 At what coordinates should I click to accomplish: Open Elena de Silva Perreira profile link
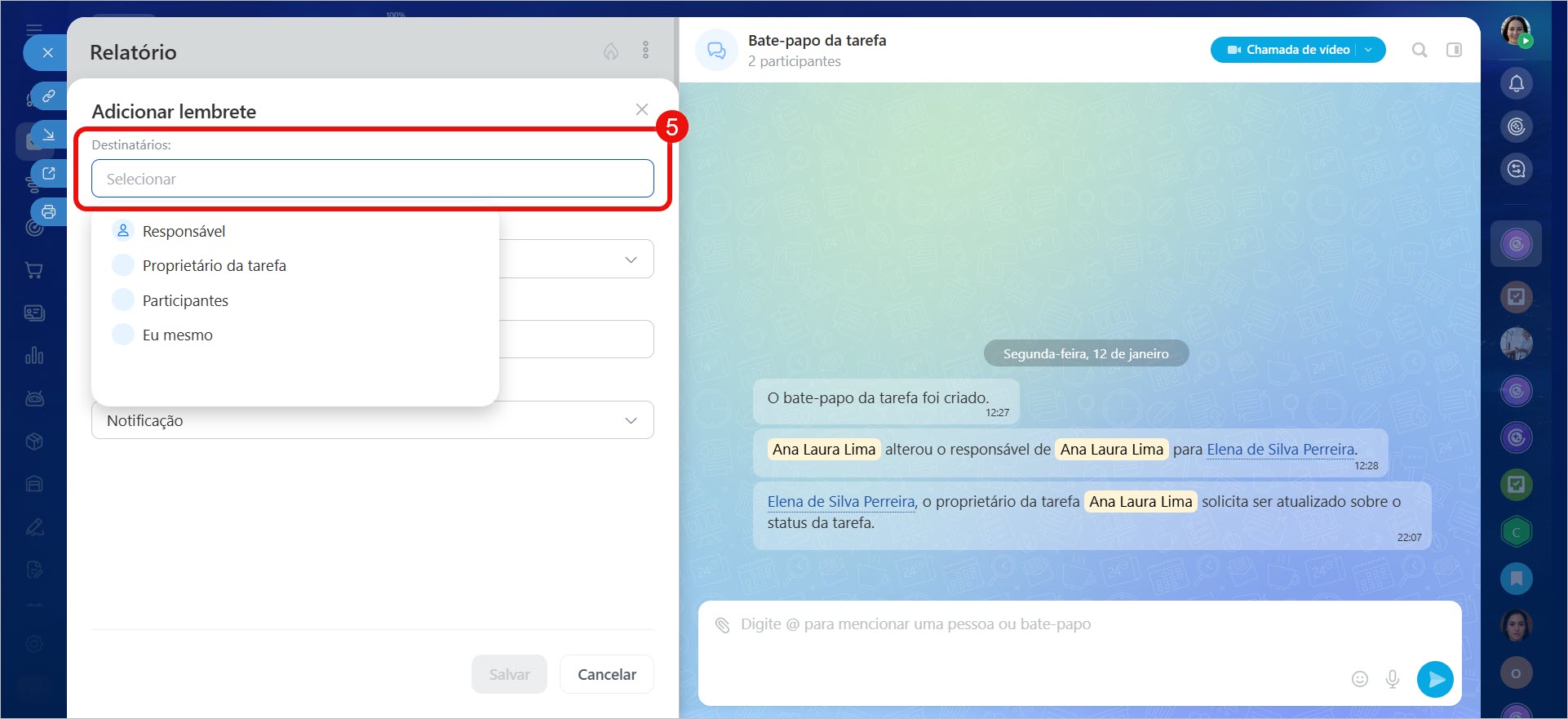coord(1280,450)
